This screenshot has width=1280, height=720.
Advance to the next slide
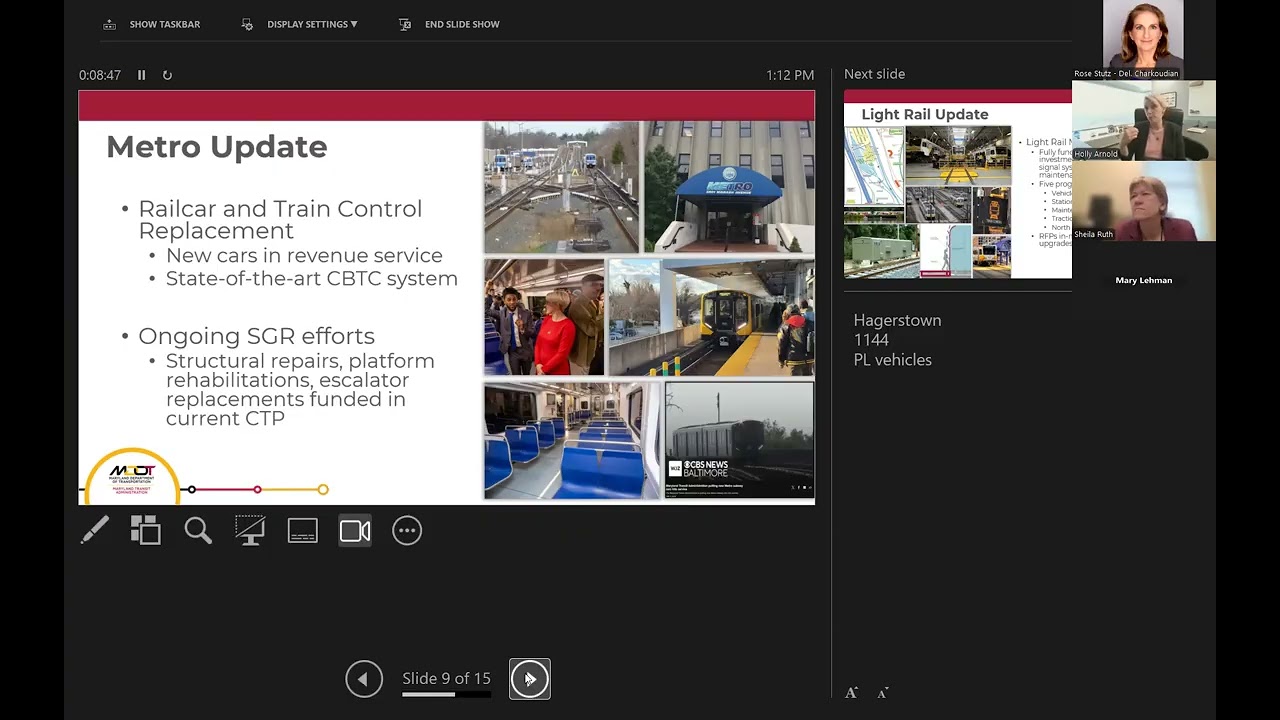530,679
